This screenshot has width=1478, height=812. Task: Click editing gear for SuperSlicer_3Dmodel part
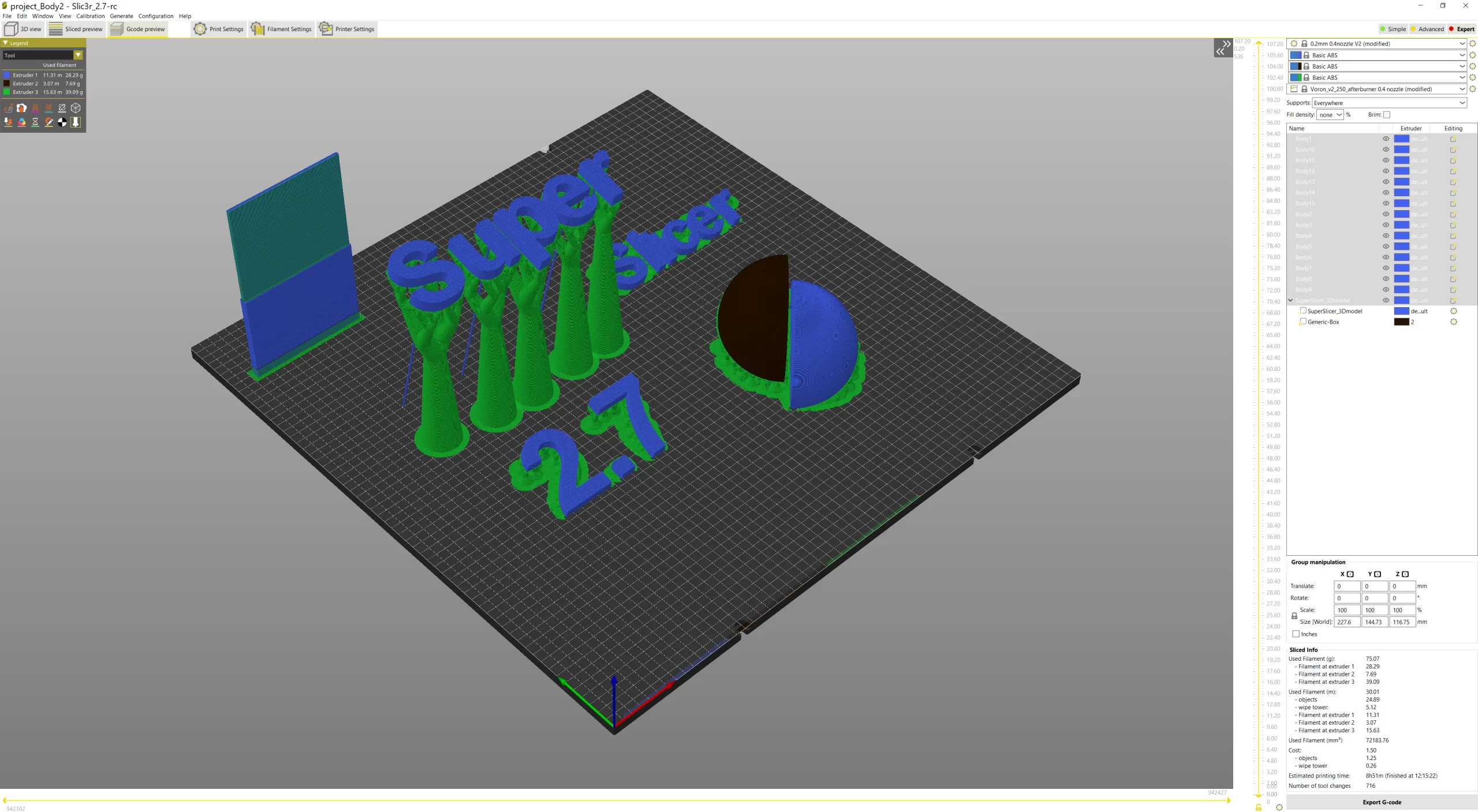(x=1454, y=311)
